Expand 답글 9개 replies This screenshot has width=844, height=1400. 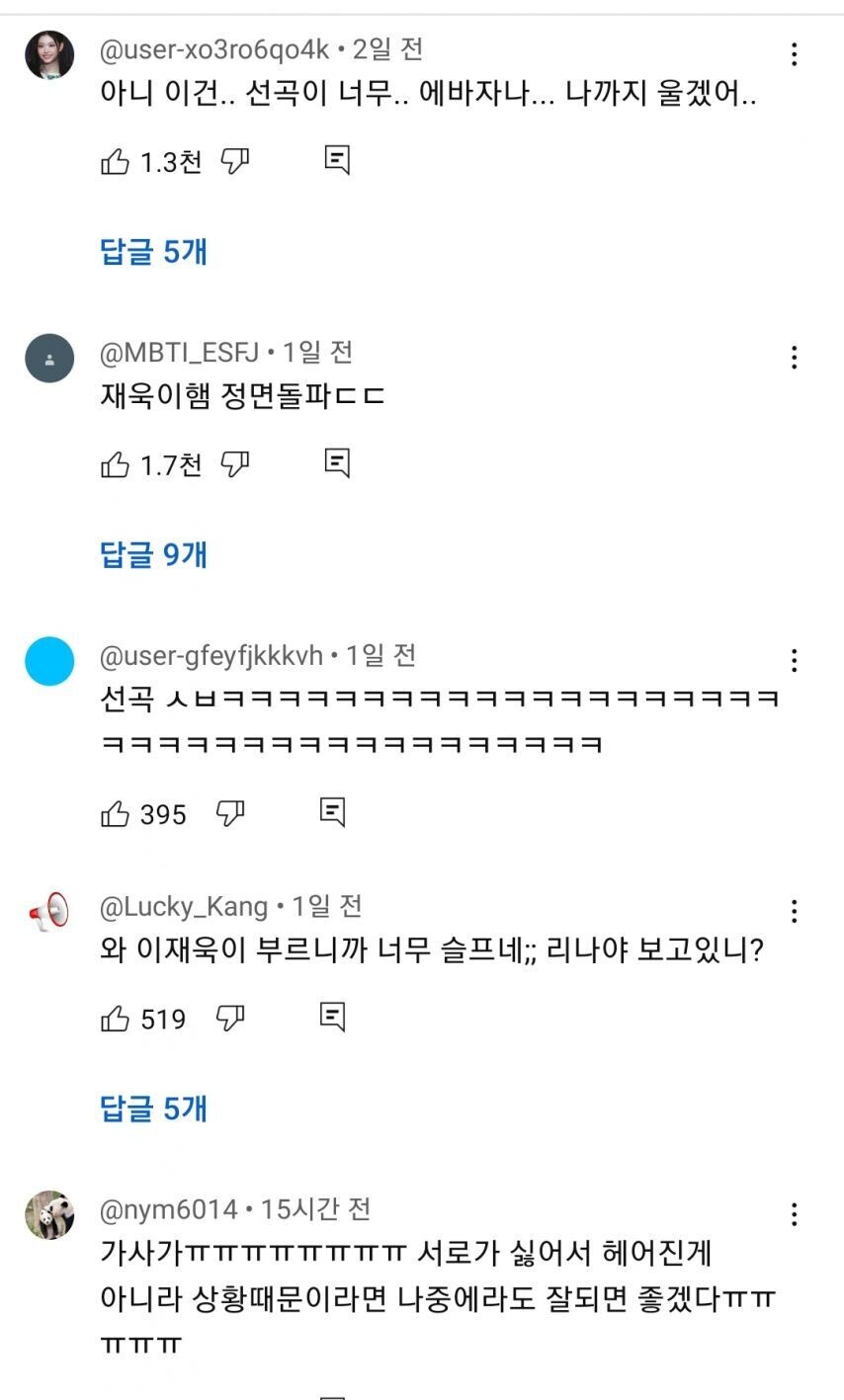(154, 554)
